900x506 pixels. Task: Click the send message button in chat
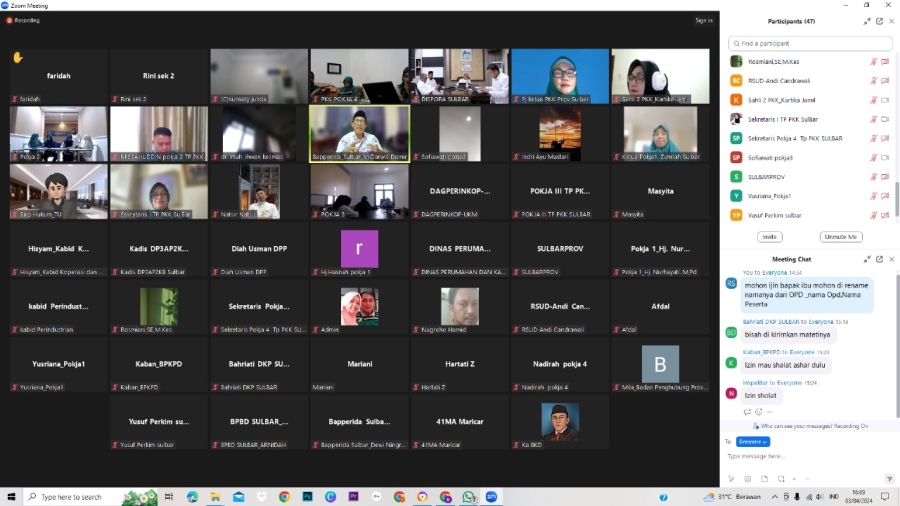(889, 479)
